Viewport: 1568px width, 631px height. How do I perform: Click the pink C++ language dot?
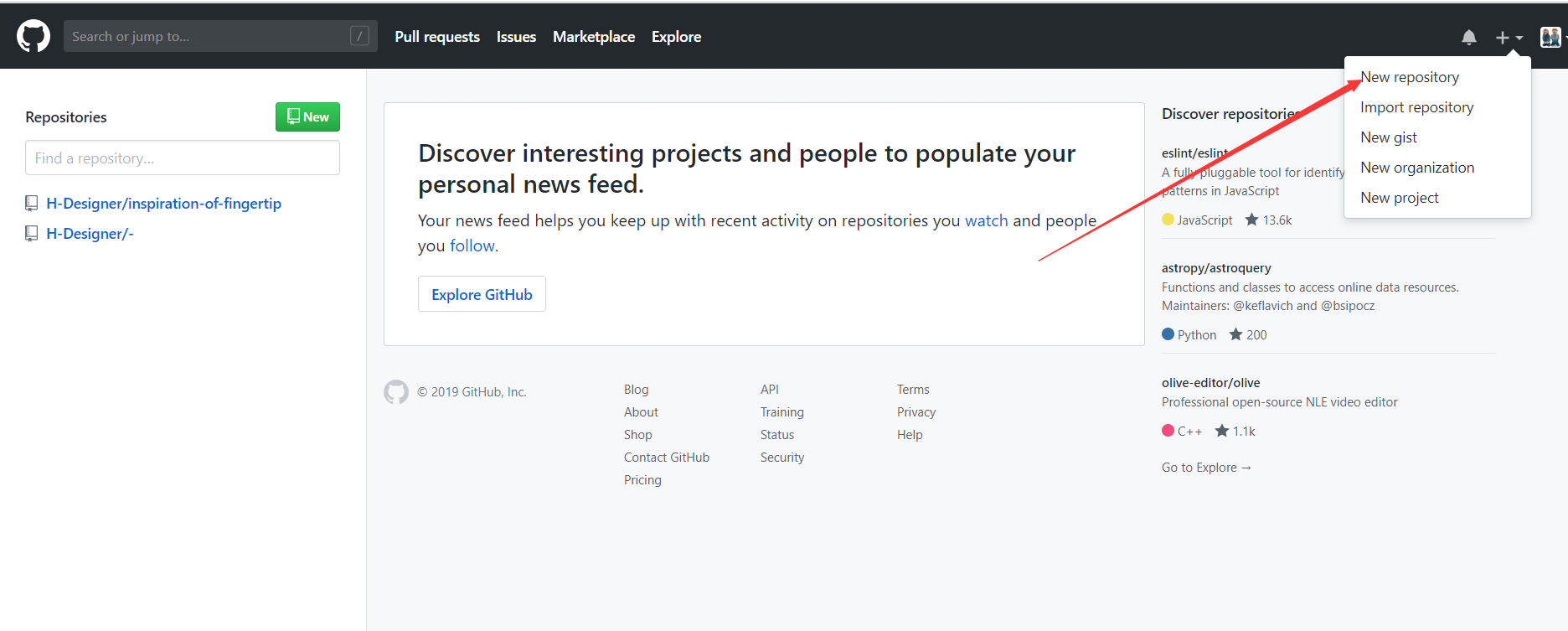(x=1168, y=431)
